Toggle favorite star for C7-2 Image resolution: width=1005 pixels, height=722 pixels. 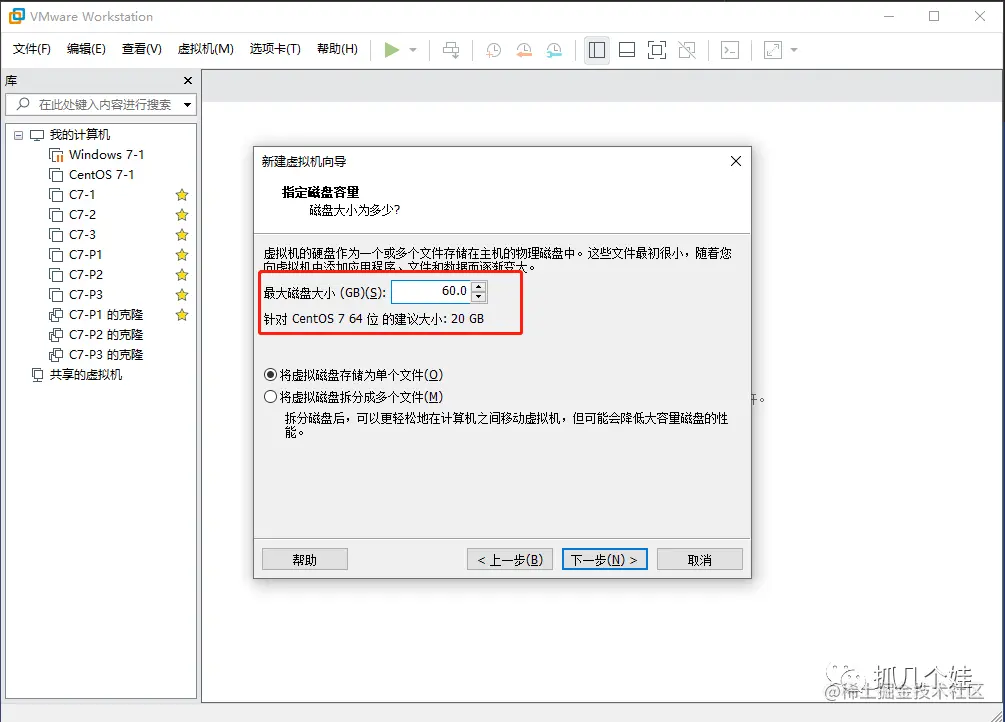[182, 214]
